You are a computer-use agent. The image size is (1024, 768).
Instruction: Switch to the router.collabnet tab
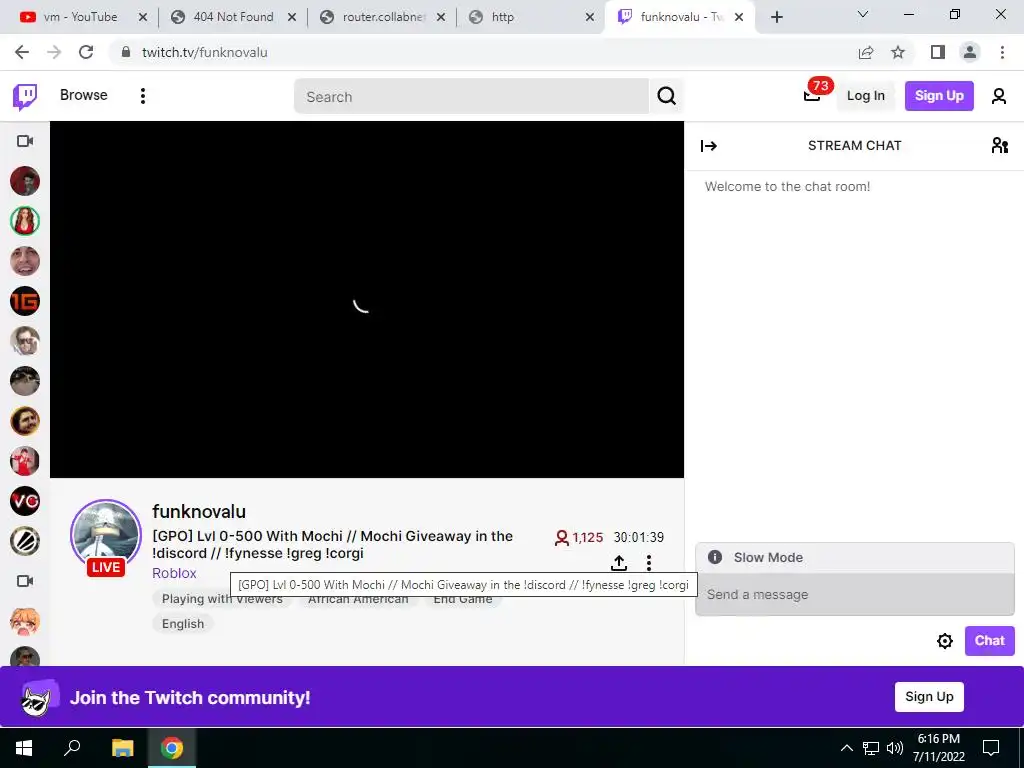coord(383,17)
